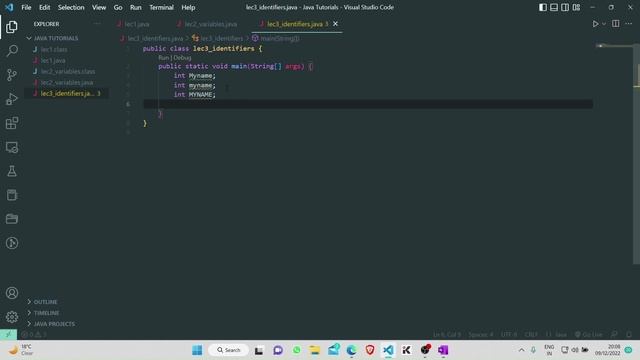Screen dimensions: 640x360
Task: Change the Spaces indentation setting
Action: [480, 335]
